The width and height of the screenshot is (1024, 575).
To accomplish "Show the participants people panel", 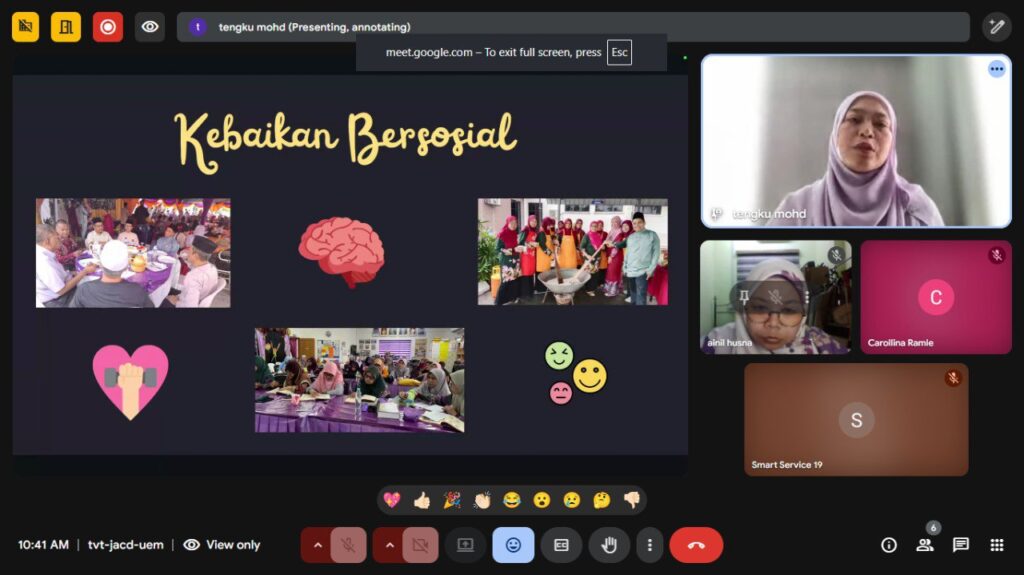I will click(925, 545).
